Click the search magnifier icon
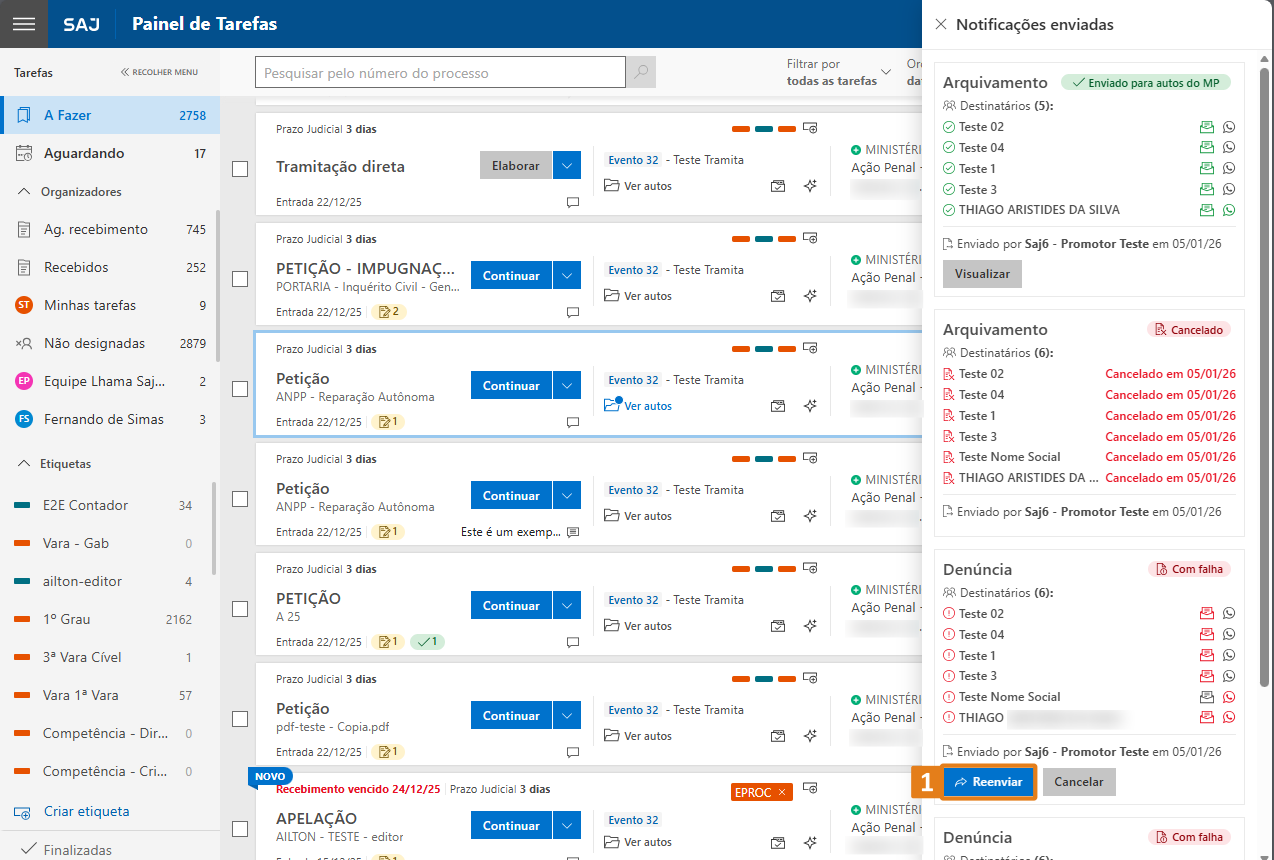The image size is (1274, 860). coord(640,73)
